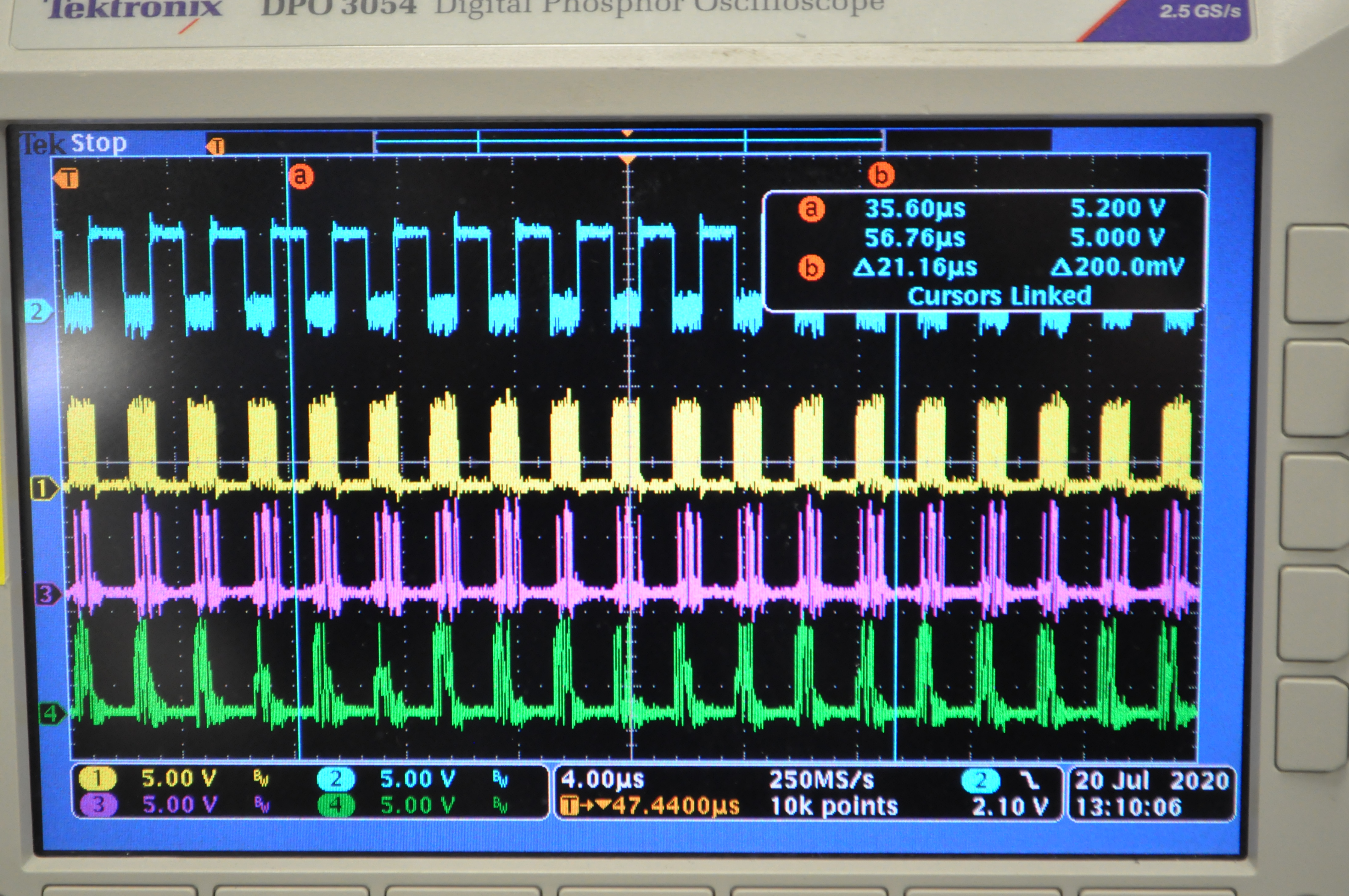Click the channel 1 badge in the readout bar
1349x896 pixels.
(x=98, y=778)
